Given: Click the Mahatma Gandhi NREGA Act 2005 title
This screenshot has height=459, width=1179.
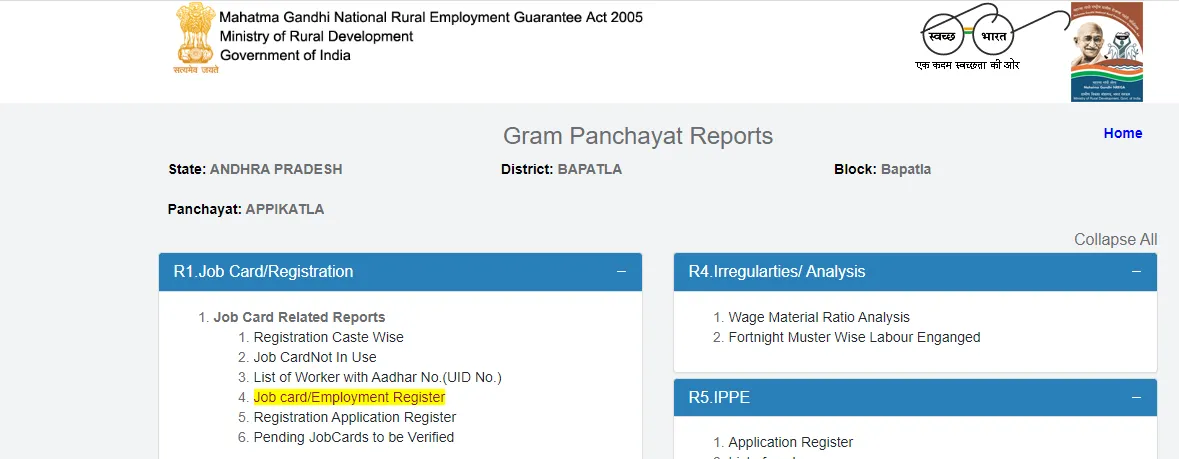Looking at the screenshot, I should (432, 17).
